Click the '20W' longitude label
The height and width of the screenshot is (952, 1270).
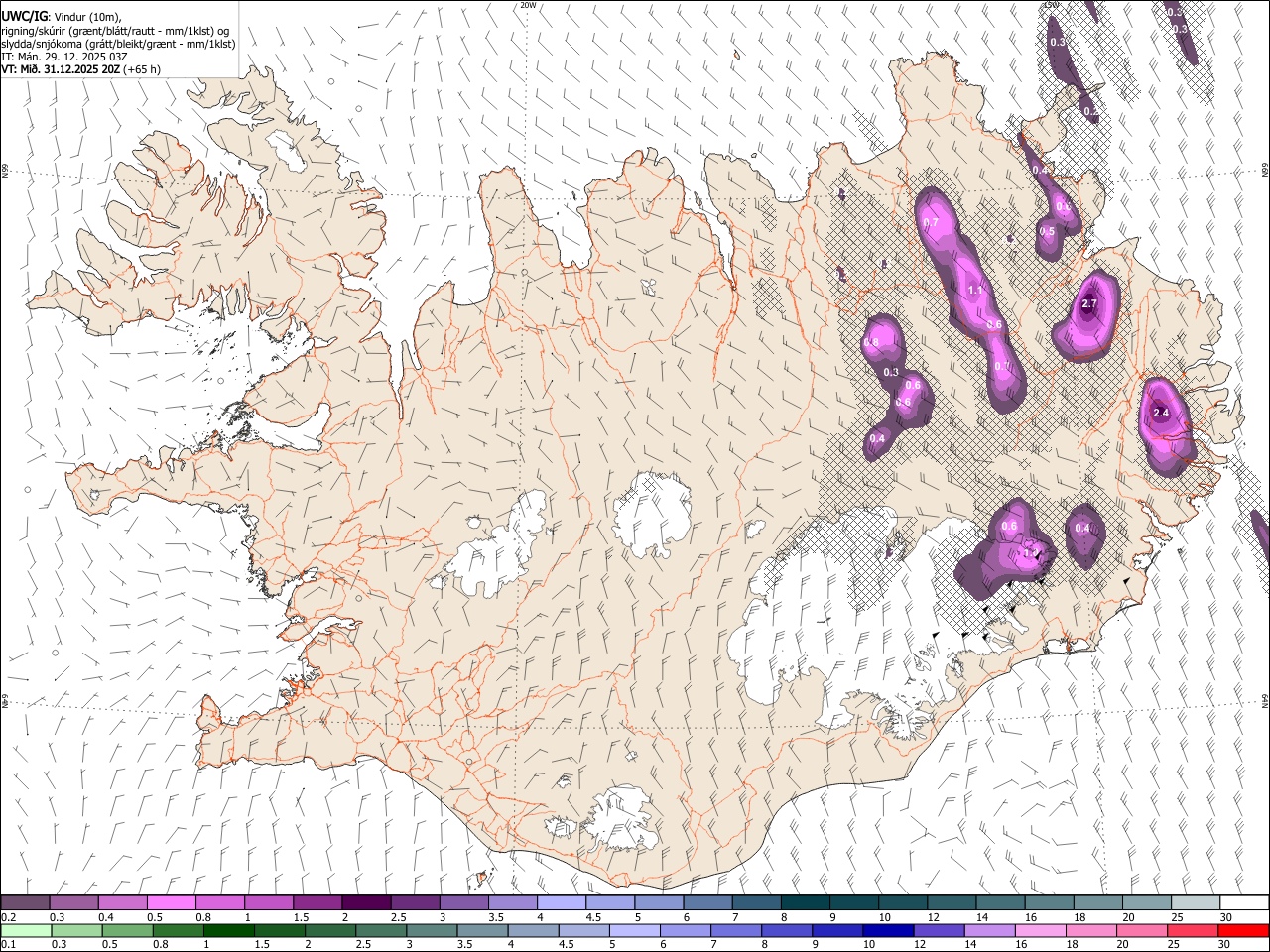528,5
